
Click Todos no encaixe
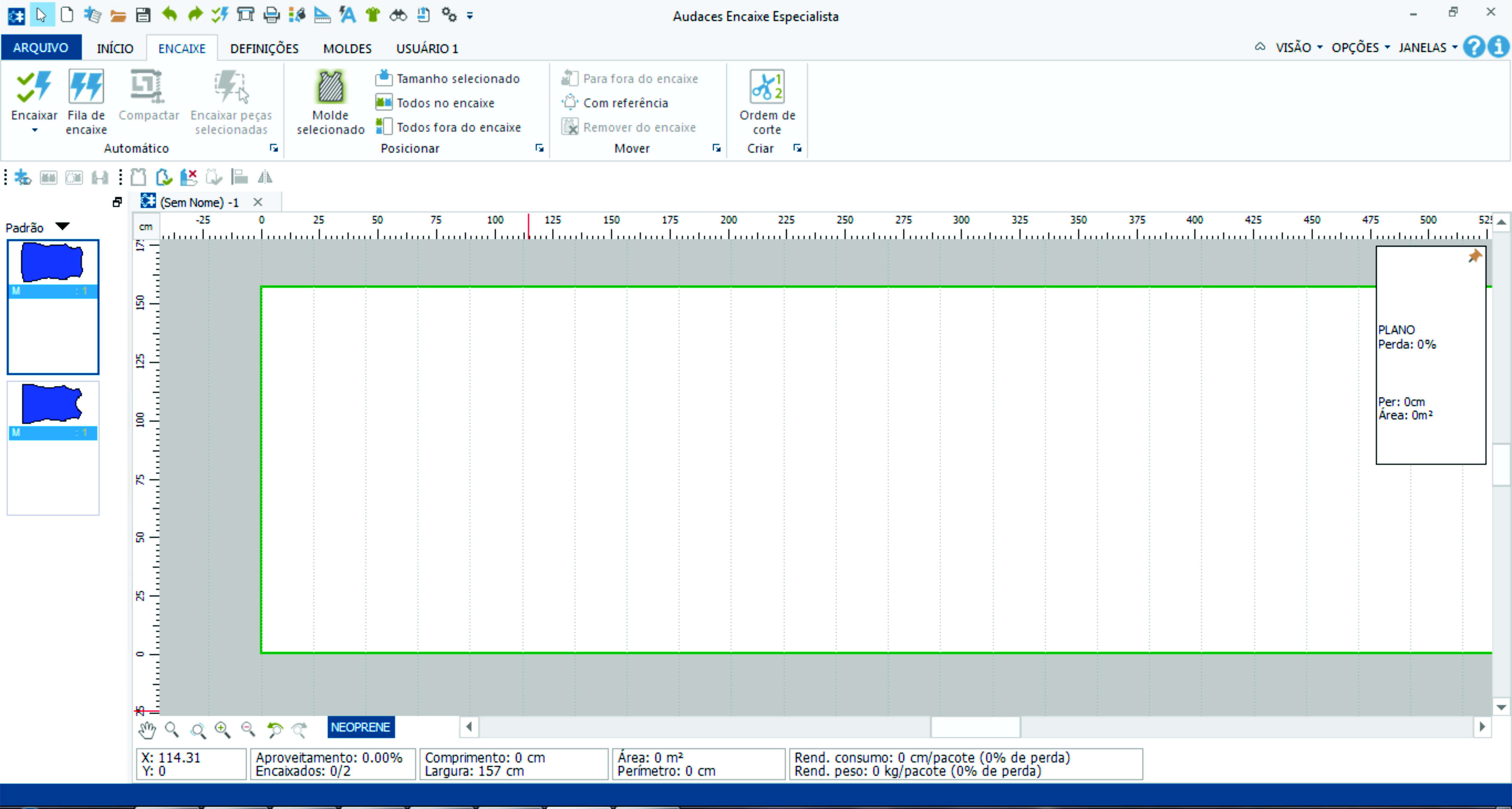tap(435, 103)
